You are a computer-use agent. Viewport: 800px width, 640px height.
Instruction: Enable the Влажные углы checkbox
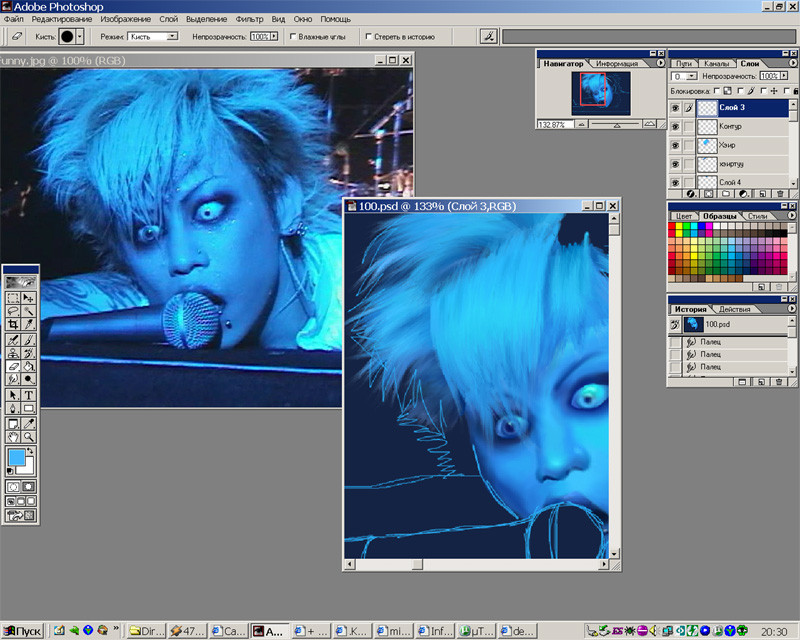(293, 37)
